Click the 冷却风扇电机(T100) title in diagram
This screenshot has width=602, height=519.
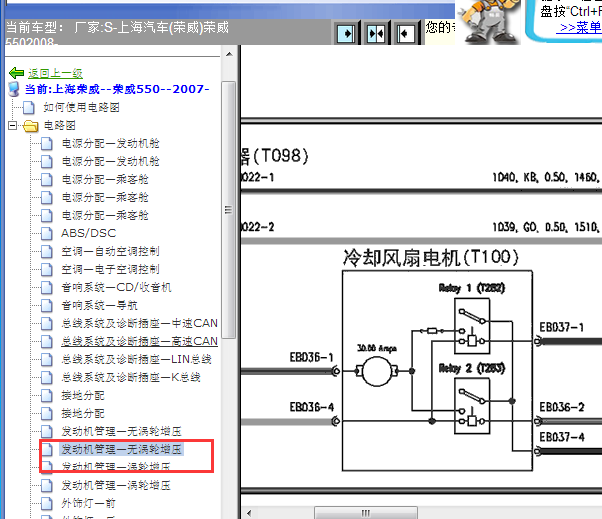[430, 257]
